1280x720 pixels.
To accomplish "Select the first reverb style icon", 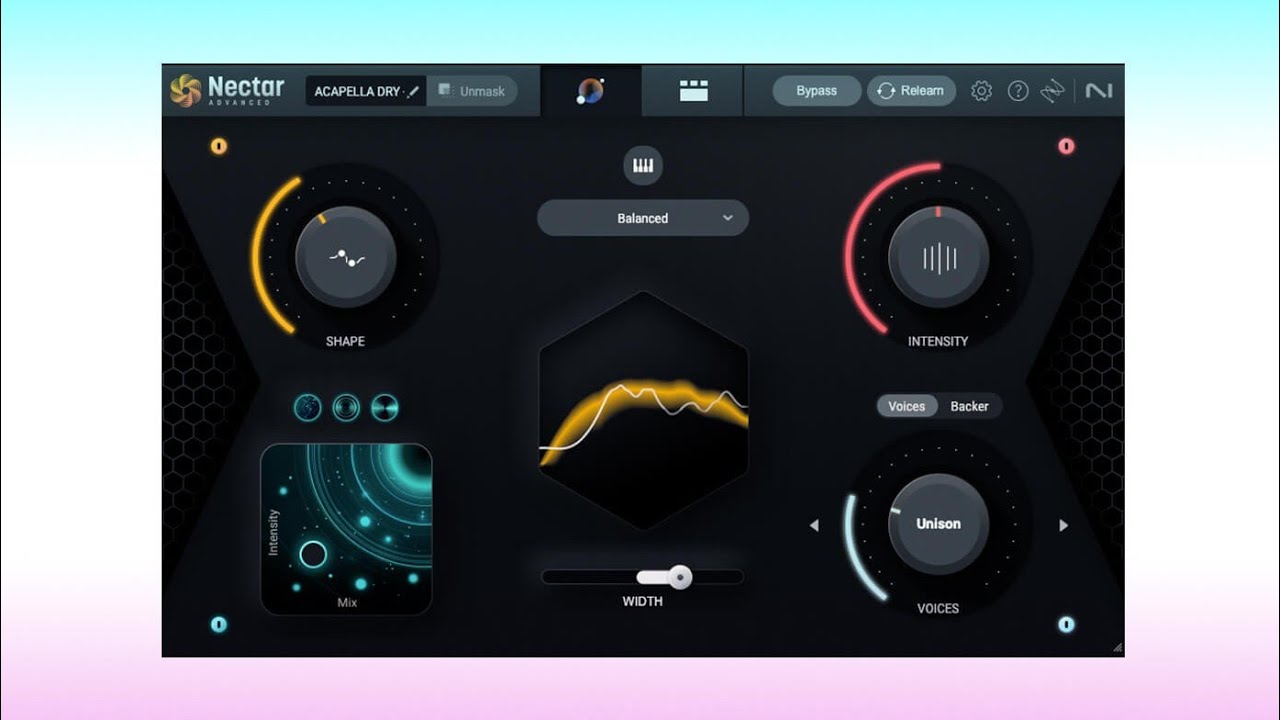I will 308,408.
